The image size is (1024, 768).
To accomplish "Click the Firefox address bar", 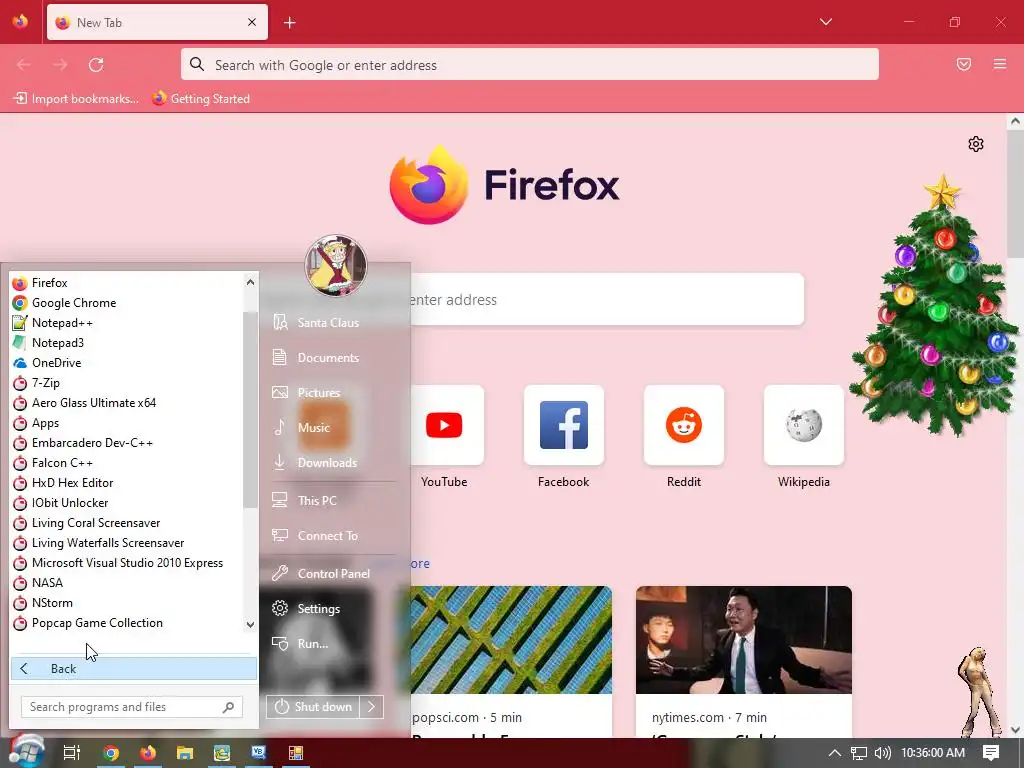I will [530, 65].
